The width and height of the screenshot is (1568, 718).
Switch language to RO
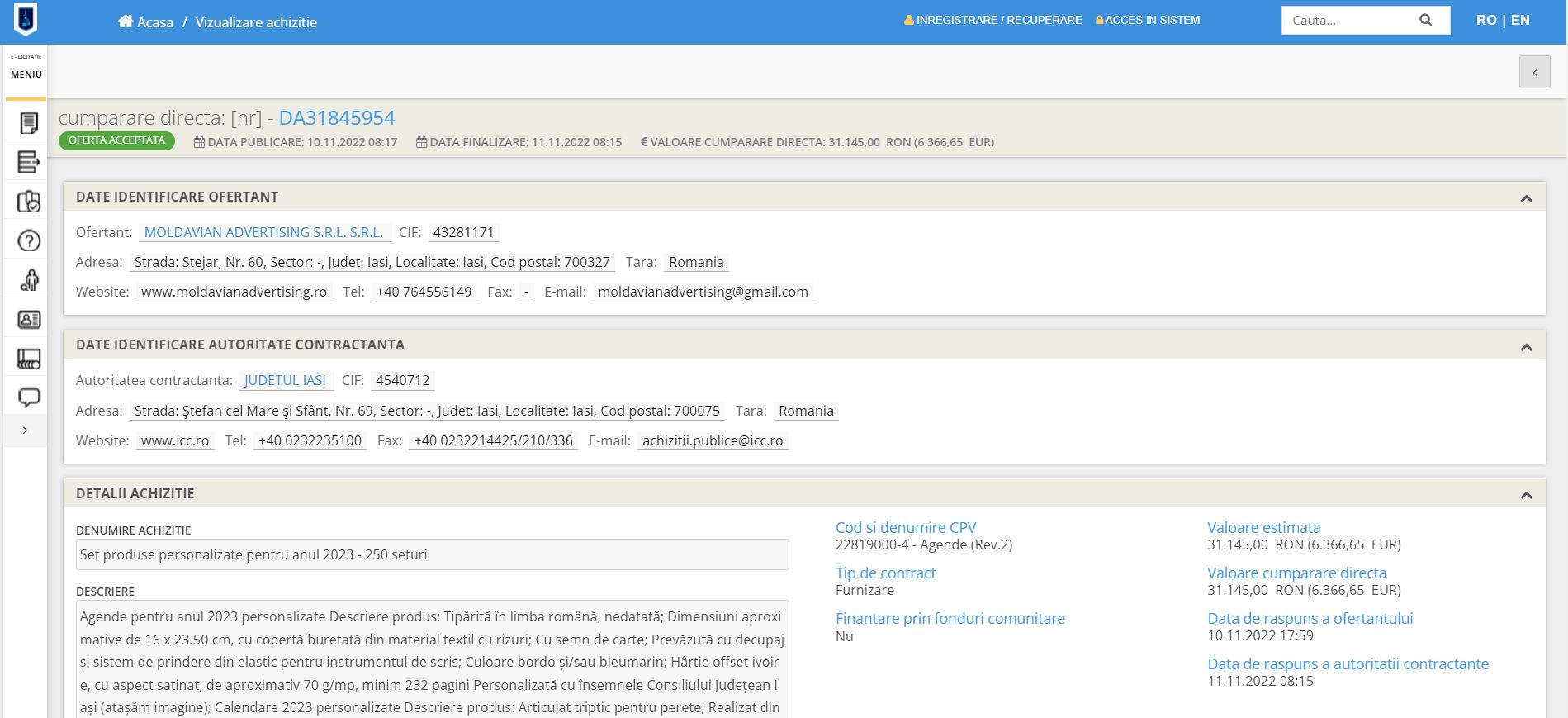(x=1486, y=20)
